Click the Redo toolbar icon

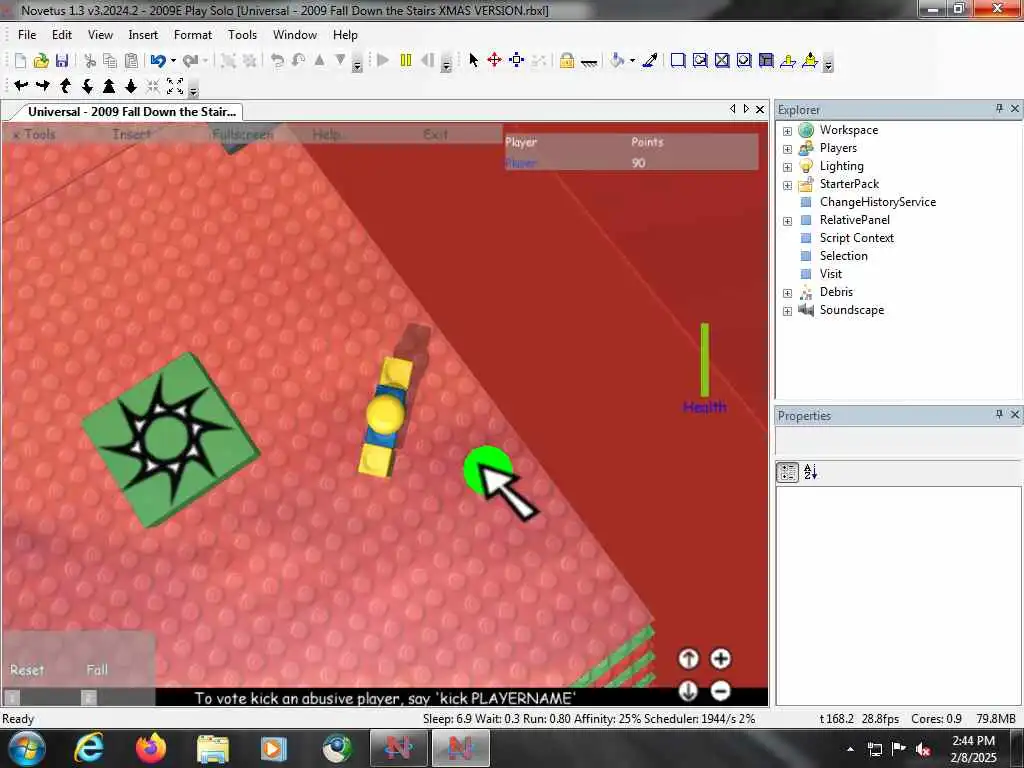pyautogui.click(x=190, y=61)
